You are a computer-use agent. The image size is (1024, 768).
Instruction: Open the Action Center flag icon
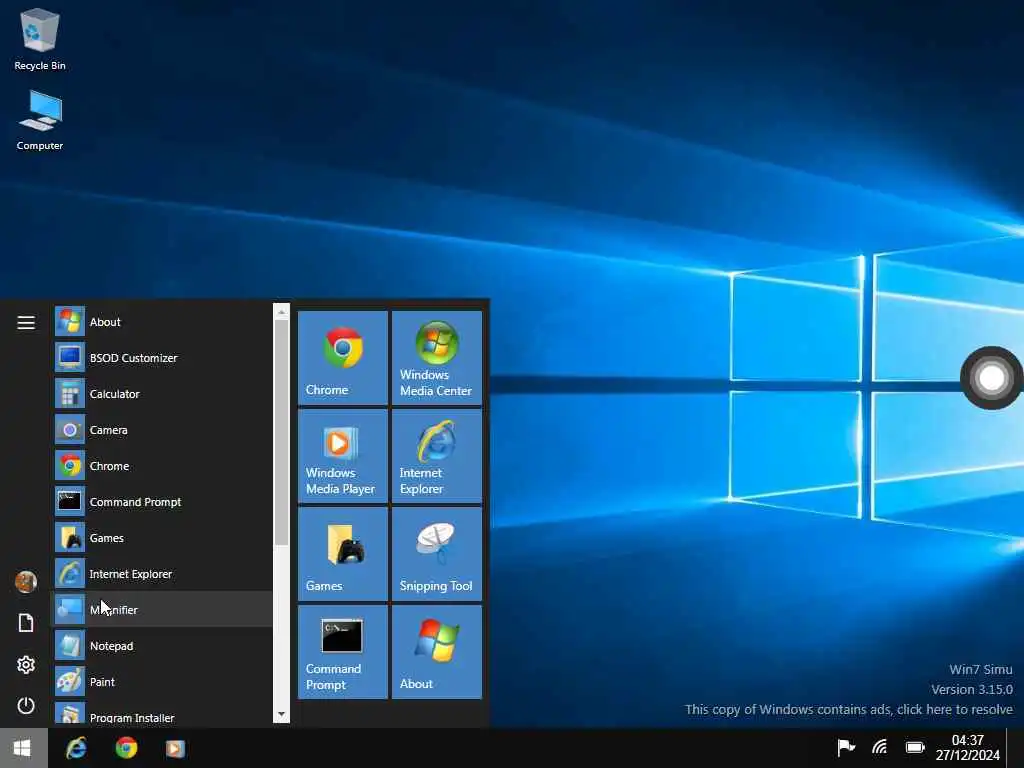846,747
